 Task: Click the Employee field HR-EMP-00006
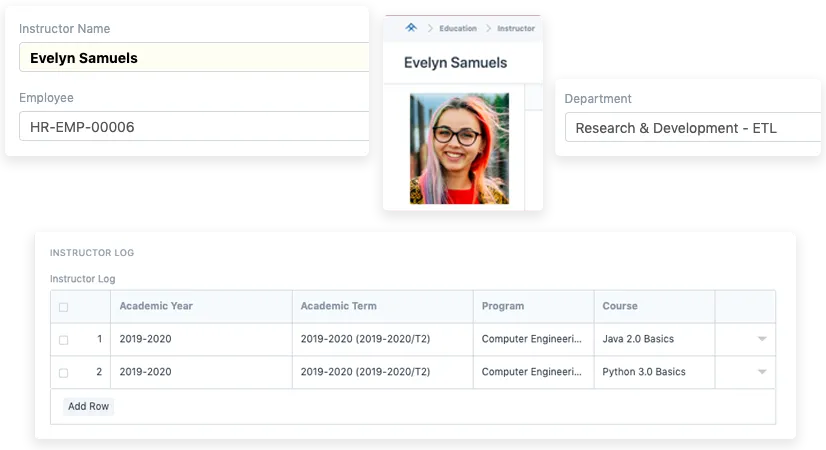point(194,127)
